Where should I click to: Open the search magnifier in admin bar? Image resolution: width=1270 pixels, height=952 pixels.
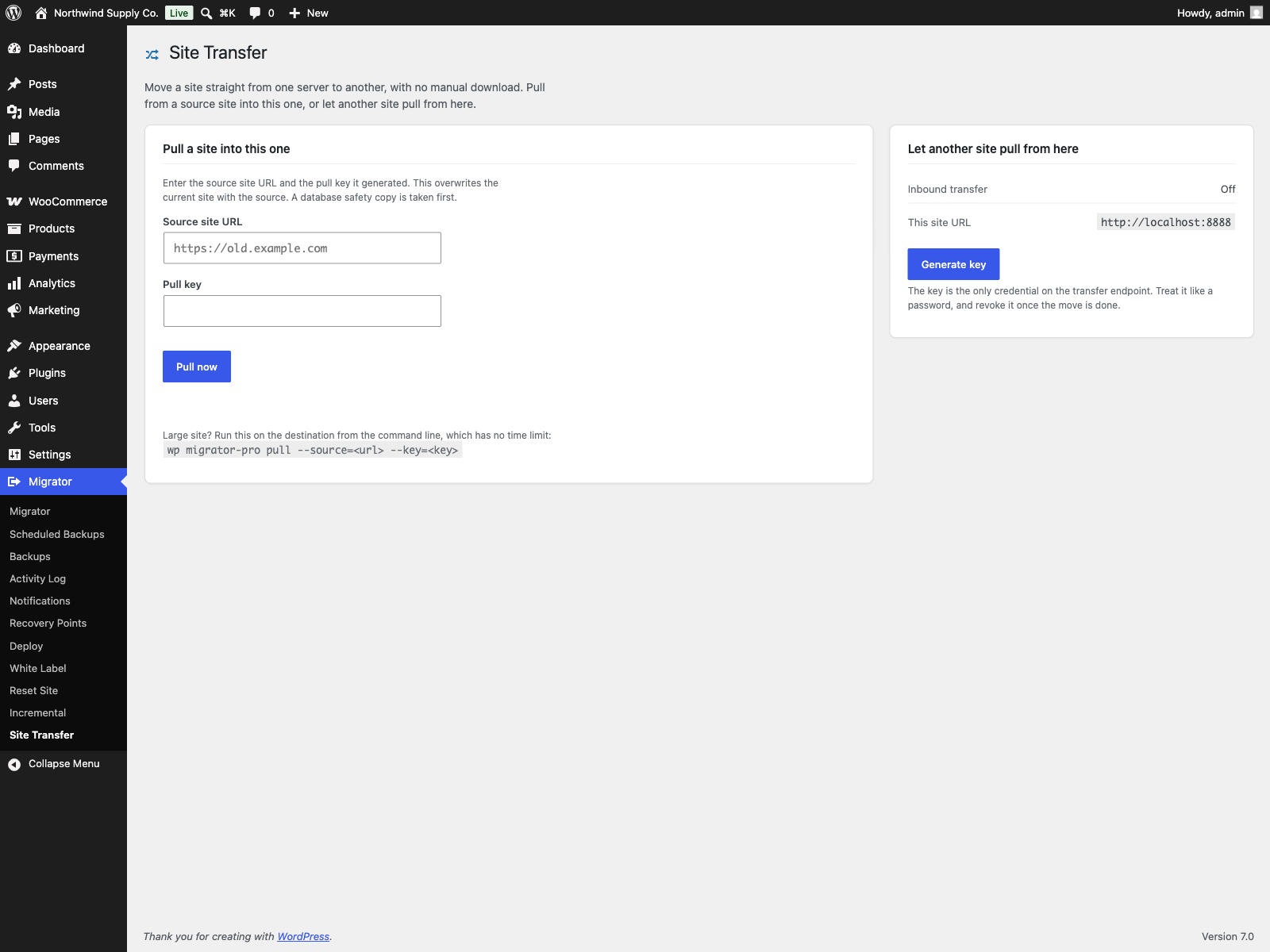[x=206, y=13]
